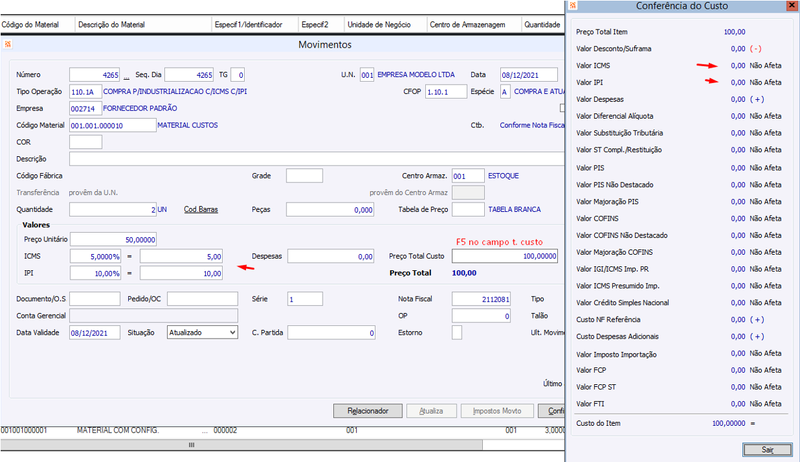This screenshot has height=462, width=800.
Task: Focus the Número input field
Action: (94, 75)
